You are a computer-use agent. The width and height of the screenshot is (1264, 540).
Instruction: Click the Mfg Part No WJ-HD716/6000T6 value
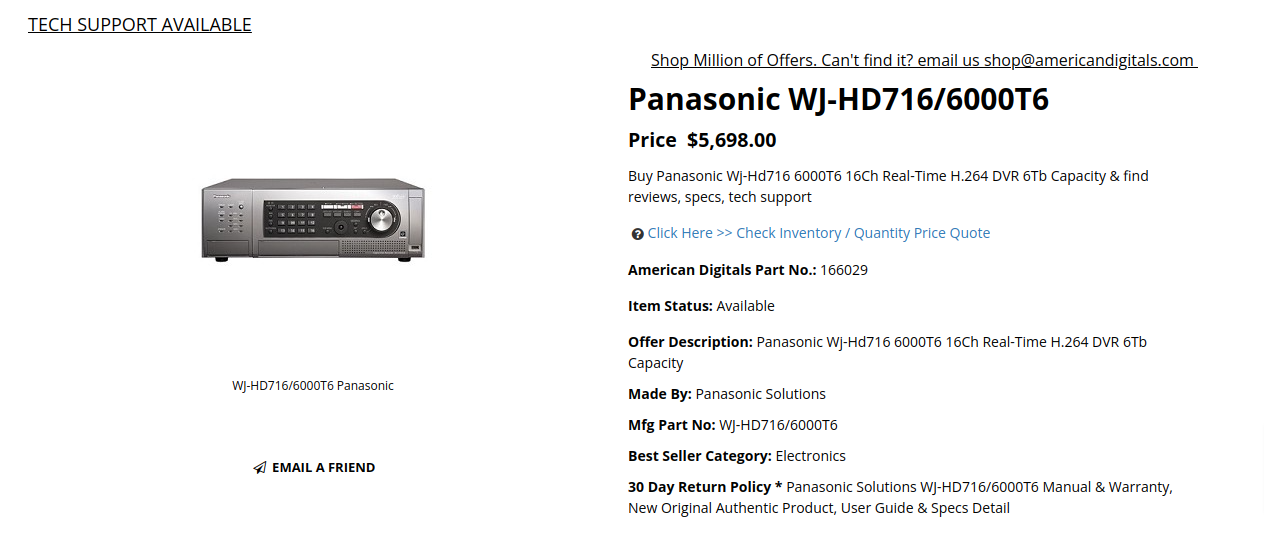click(778, 425)
